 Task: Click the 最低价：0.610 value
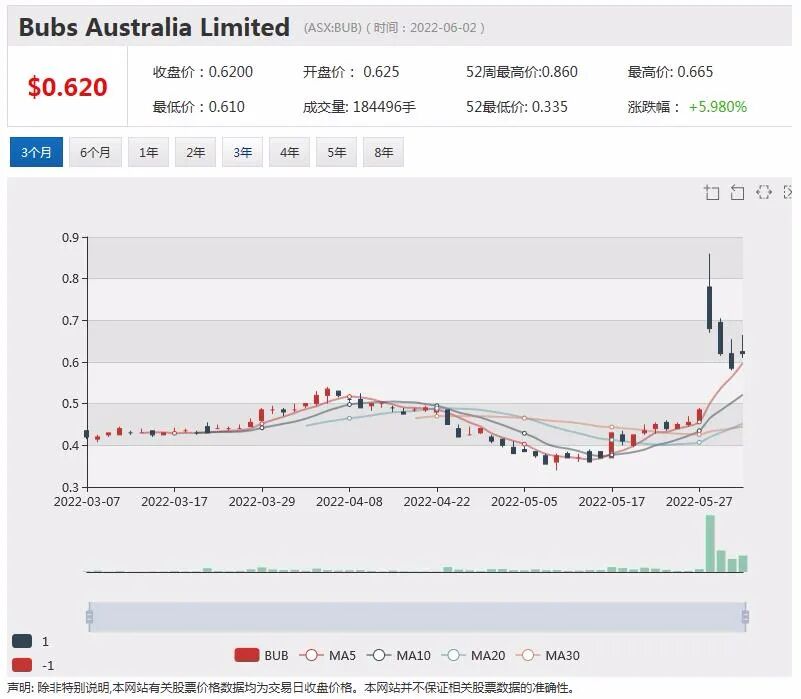[199, 107]
